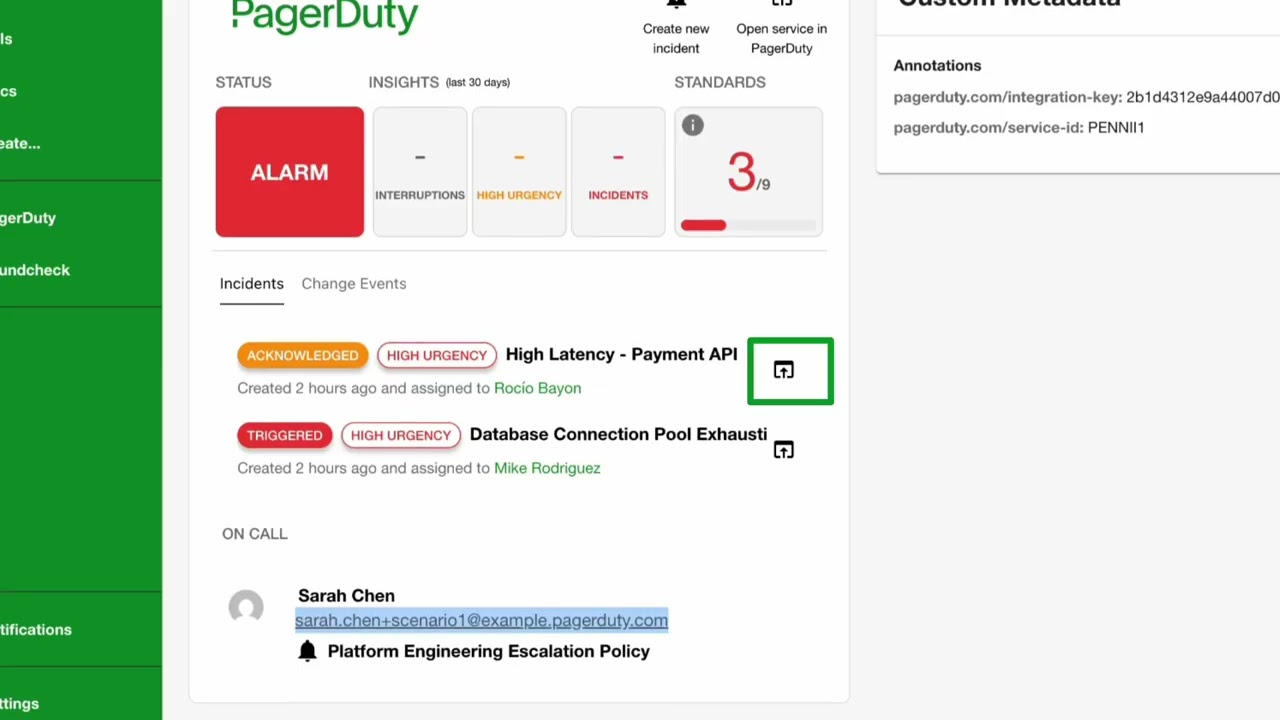
Task: Click the Standards progress bar
Action: click(748, 225)
